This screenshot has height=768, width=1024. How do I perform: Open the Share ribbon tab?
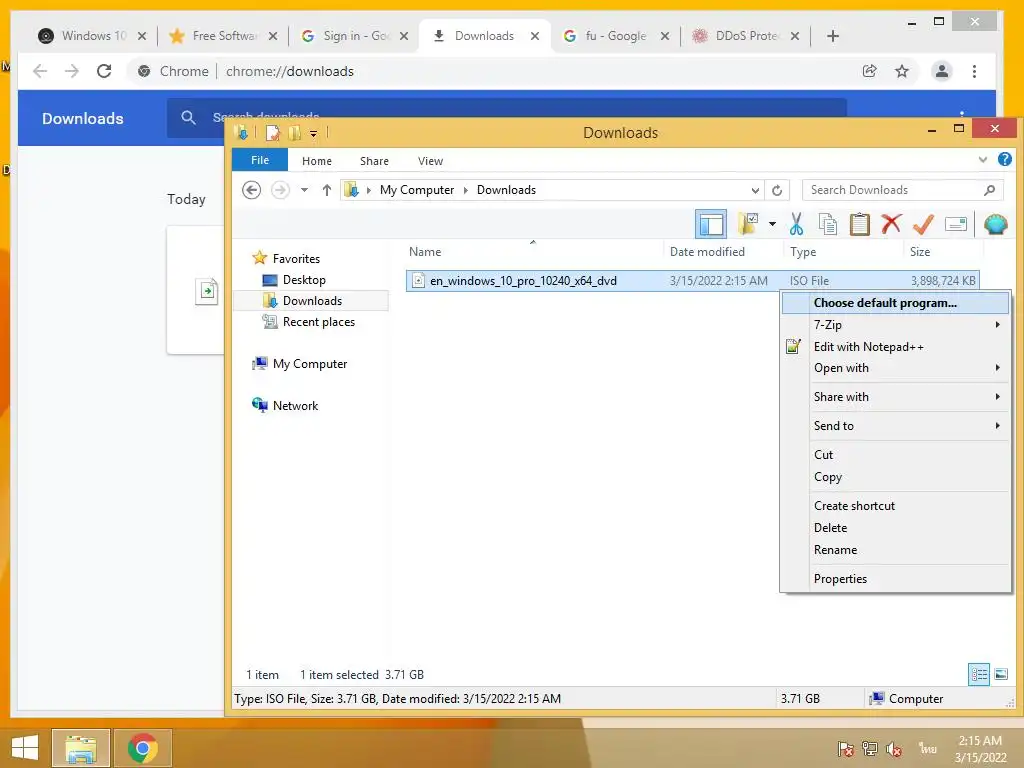click(374, 161)
